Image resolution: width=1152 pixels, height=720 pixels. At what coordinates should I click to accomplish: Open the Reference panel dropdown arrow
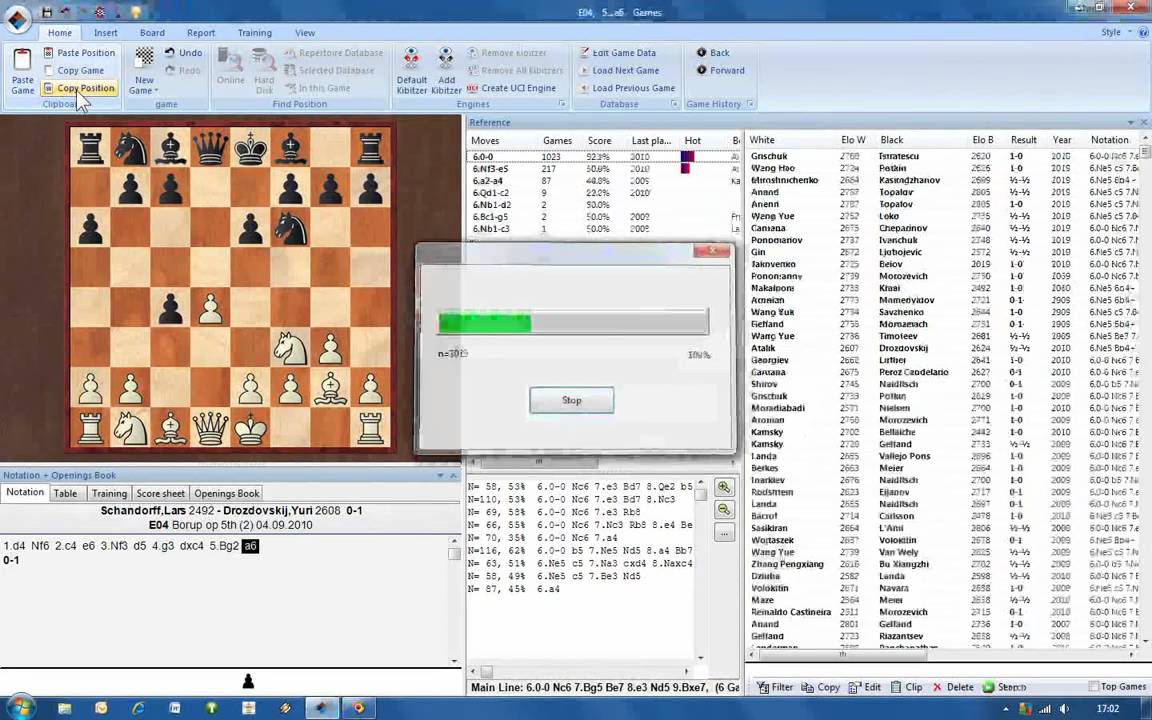(x=1131, y=123)
